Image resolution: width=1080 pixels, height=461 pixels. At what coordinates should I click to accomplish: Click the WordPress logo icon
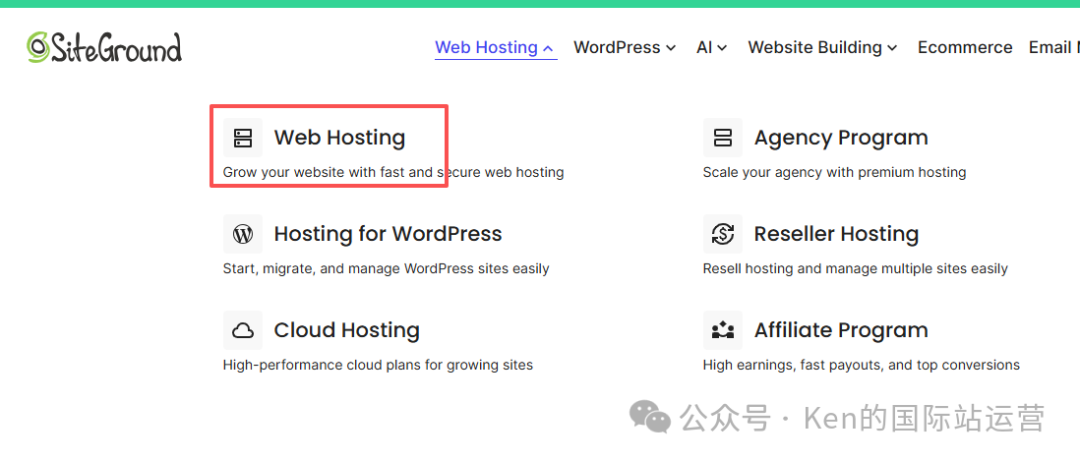tap(242, 234)
